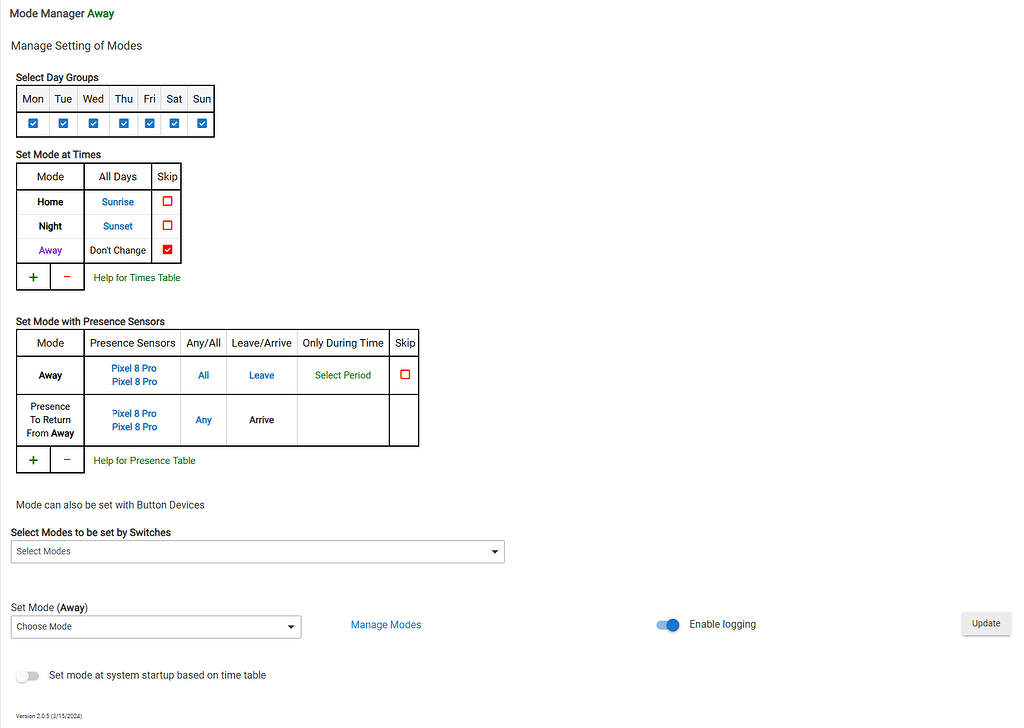This screenshot has height=728, width=1024.
Task: Click the minus icon below the Presence table
Action: [x=67, y=460]
